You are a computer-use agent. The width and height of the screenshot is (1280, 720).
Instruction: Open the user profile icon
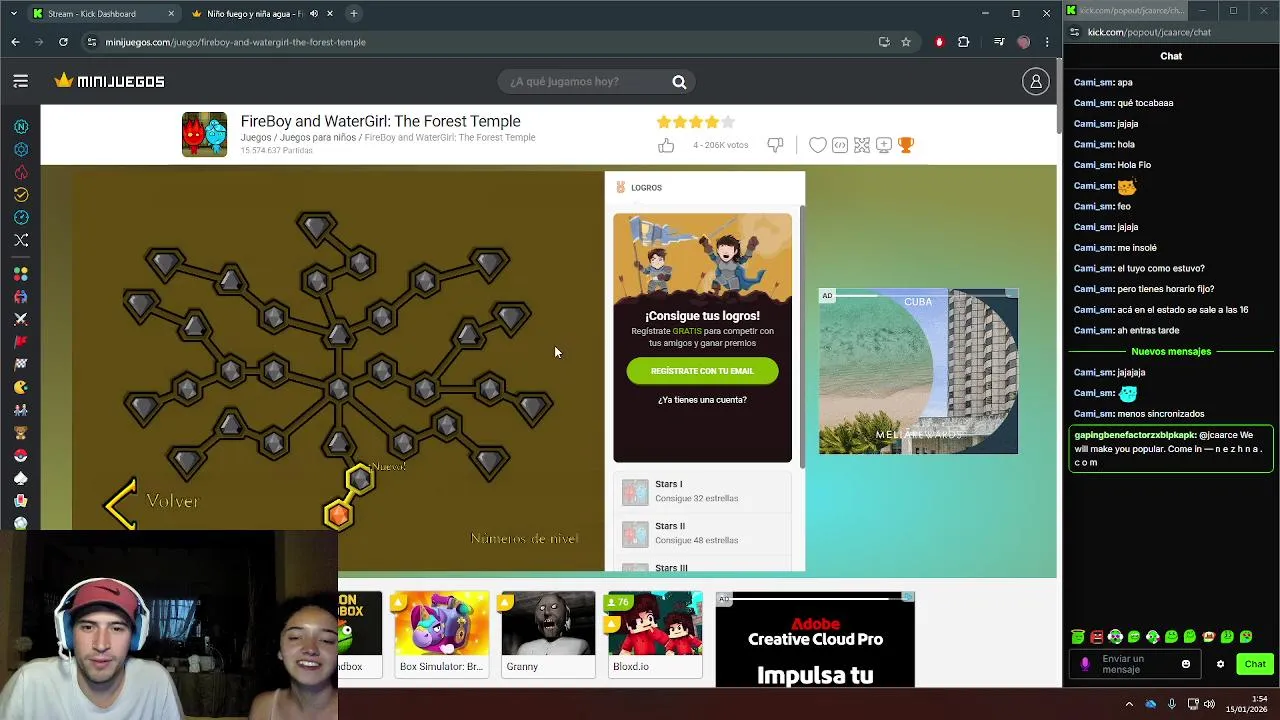point(1035,81)
